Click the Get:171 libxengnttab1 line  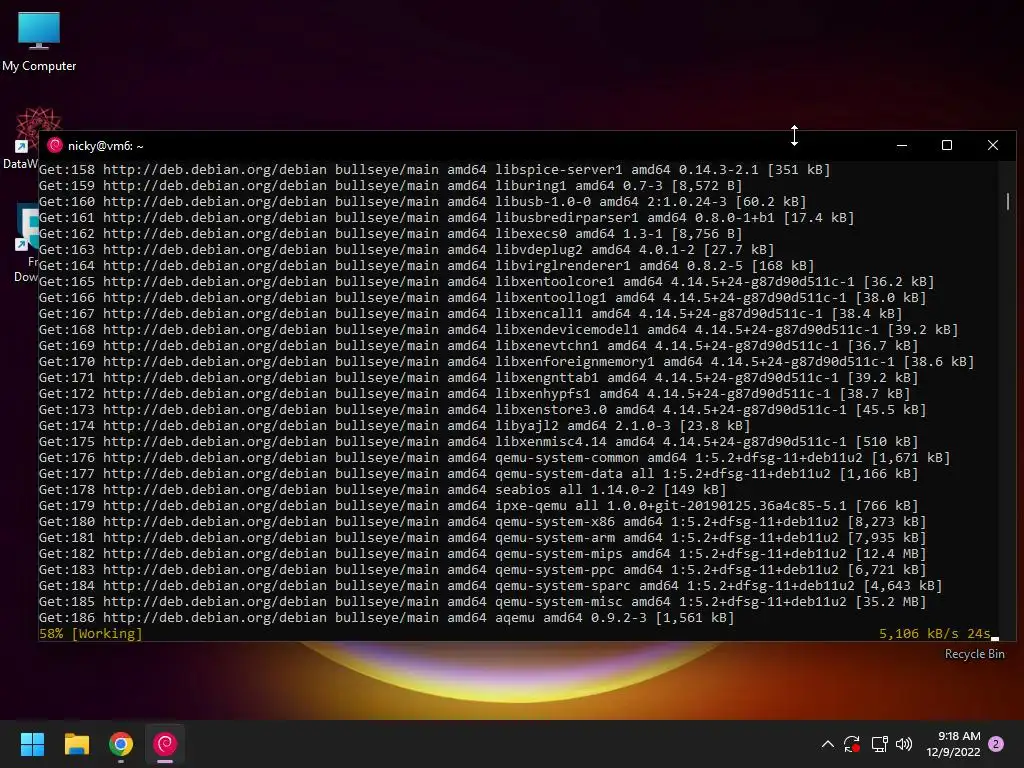click(x=479, y=377)
